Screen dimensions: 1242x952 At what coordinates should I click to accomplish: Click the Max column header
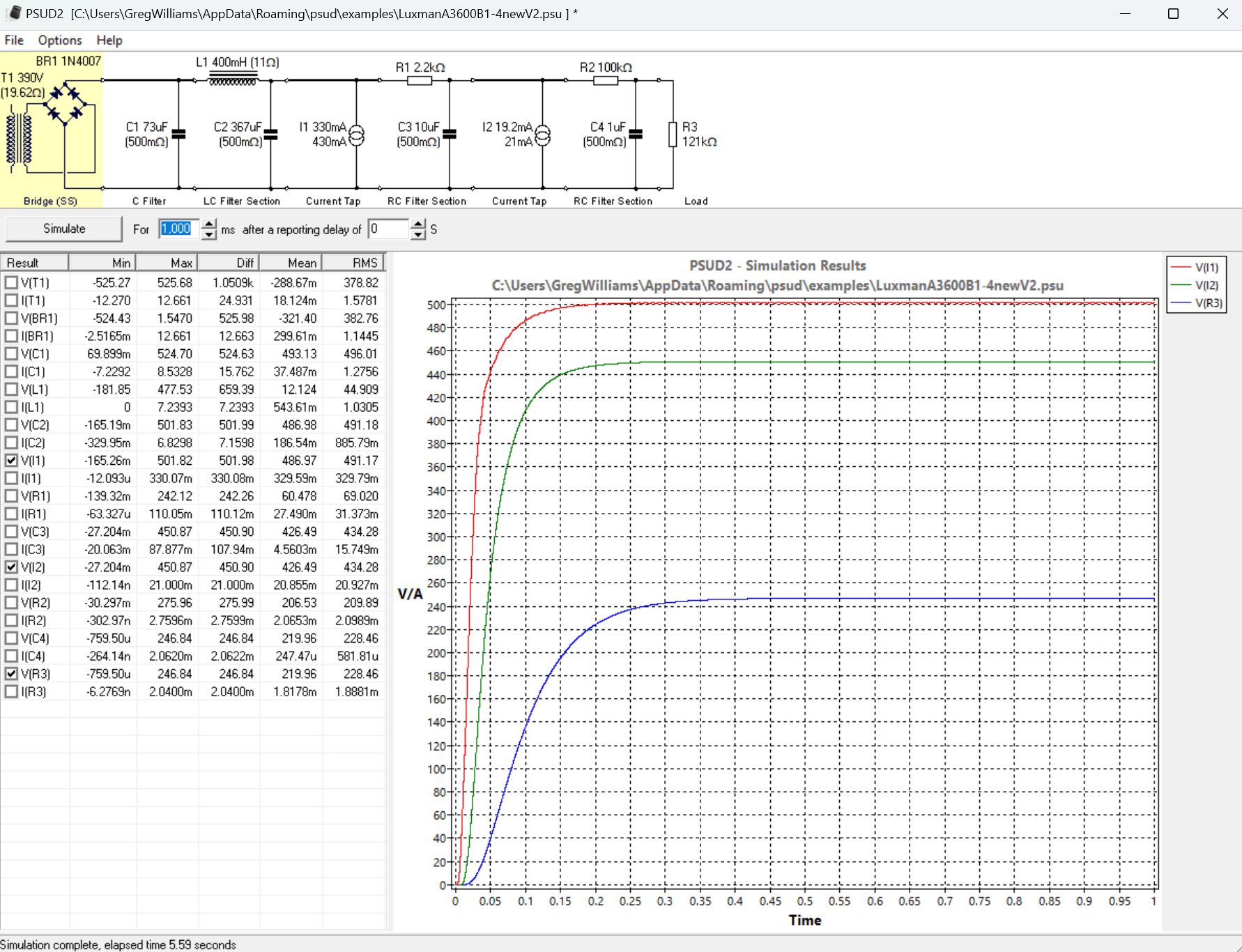167,263
